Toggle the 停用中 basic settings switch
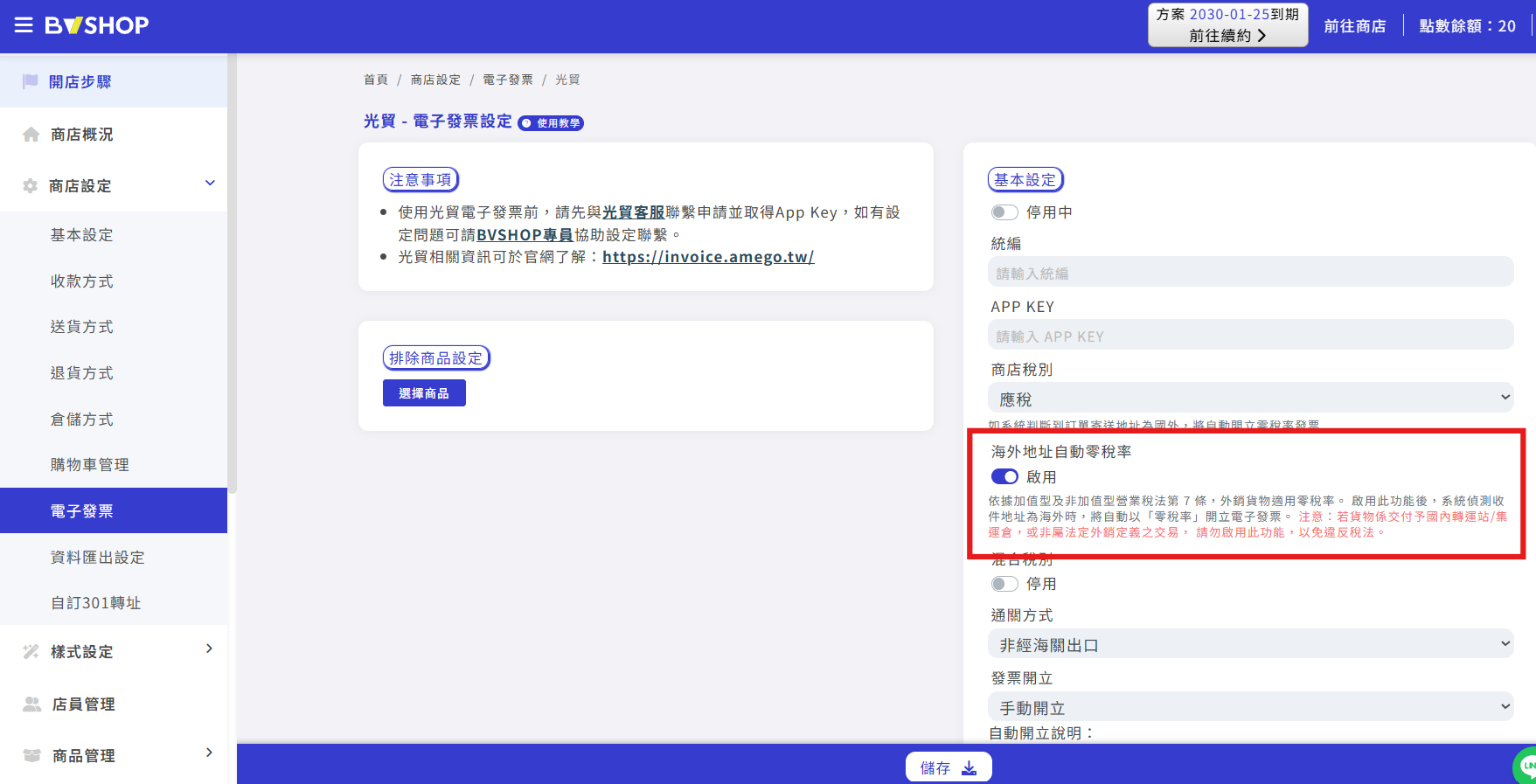1536x784 pixels. click(1004, 212)
